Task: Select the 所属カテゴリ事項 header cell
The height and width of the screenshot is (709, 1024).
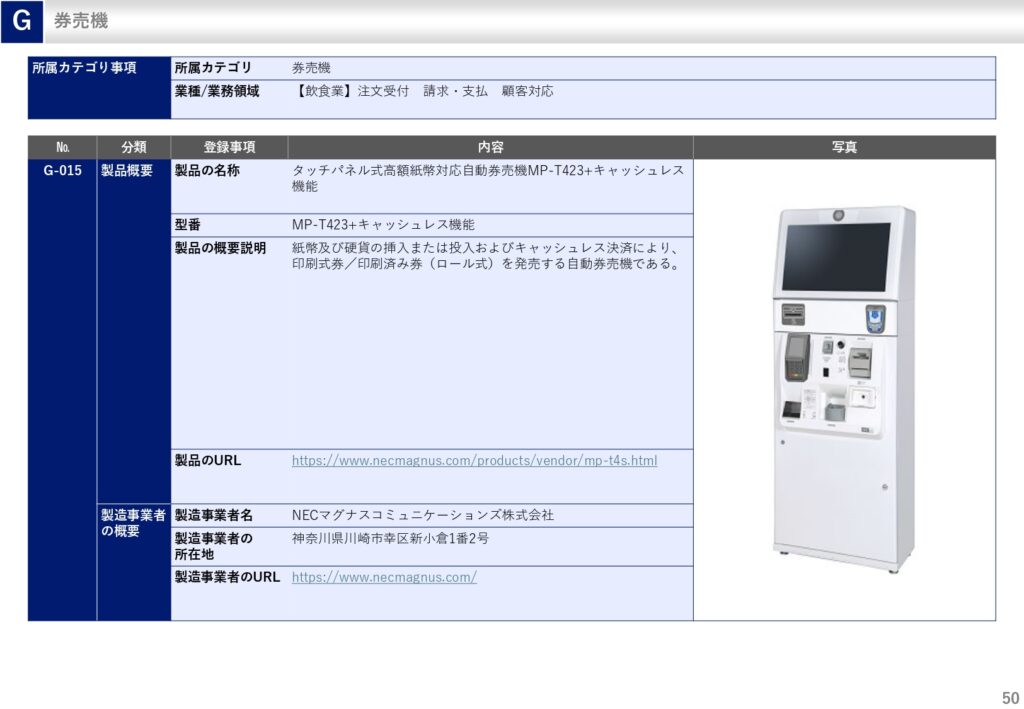Action: 85,68
